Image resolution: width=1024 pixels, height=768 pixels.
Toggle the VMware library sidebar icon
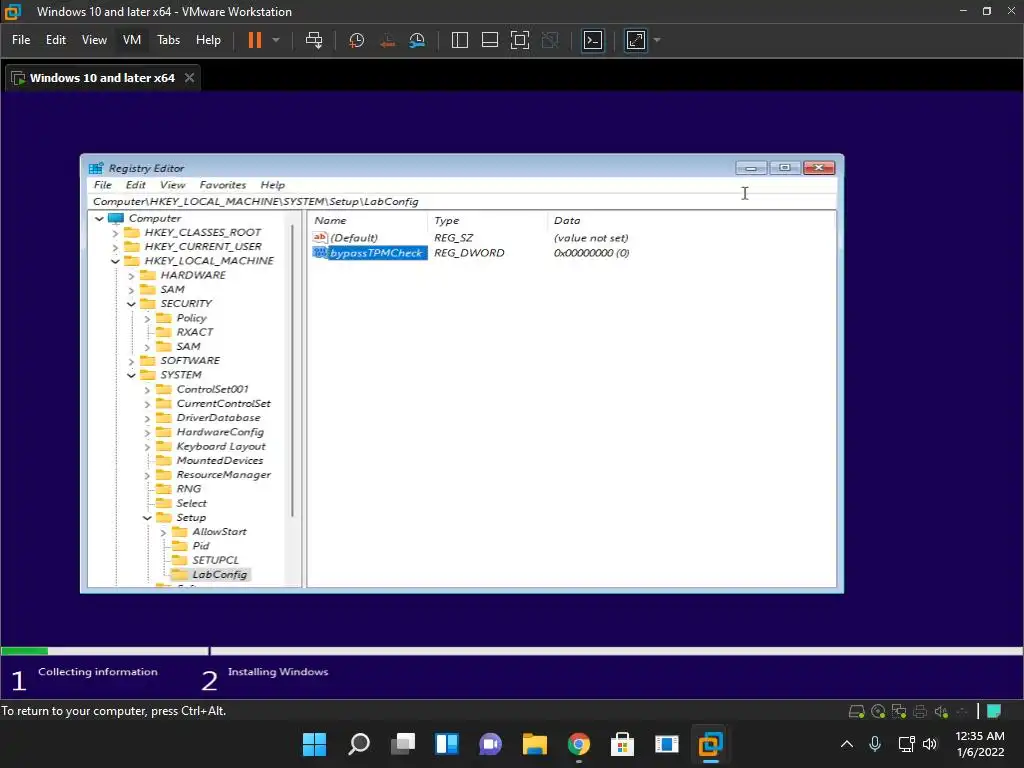pyautogui.click(x=460, y=40)
